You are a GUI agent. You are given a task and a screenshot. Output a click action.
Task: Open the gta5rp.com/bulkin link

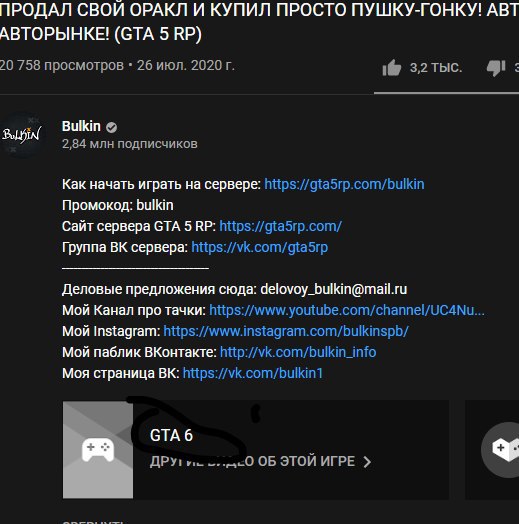[344, 184]
